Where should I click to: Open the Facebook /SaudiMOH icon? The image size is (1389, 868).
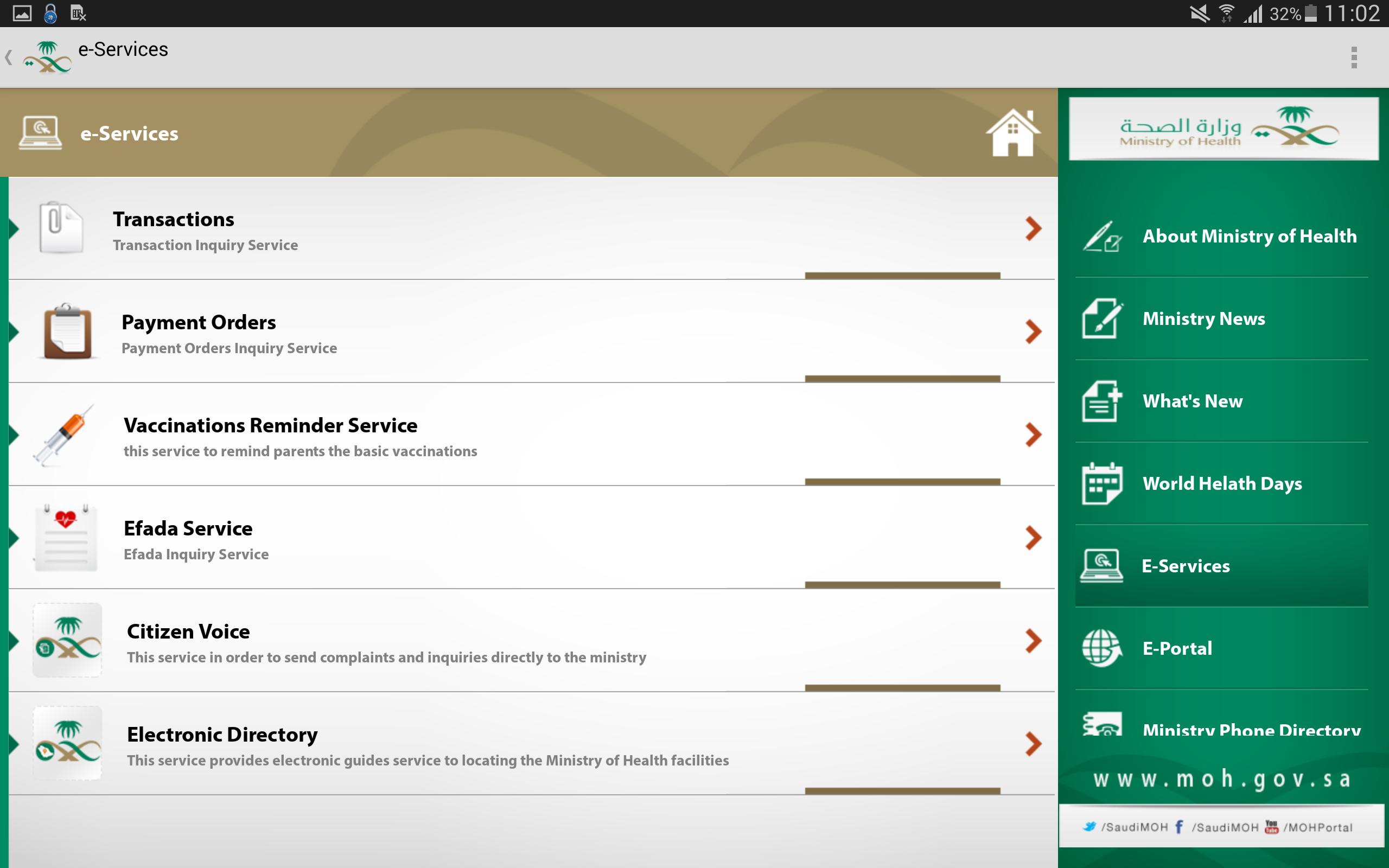(1179, 827)
